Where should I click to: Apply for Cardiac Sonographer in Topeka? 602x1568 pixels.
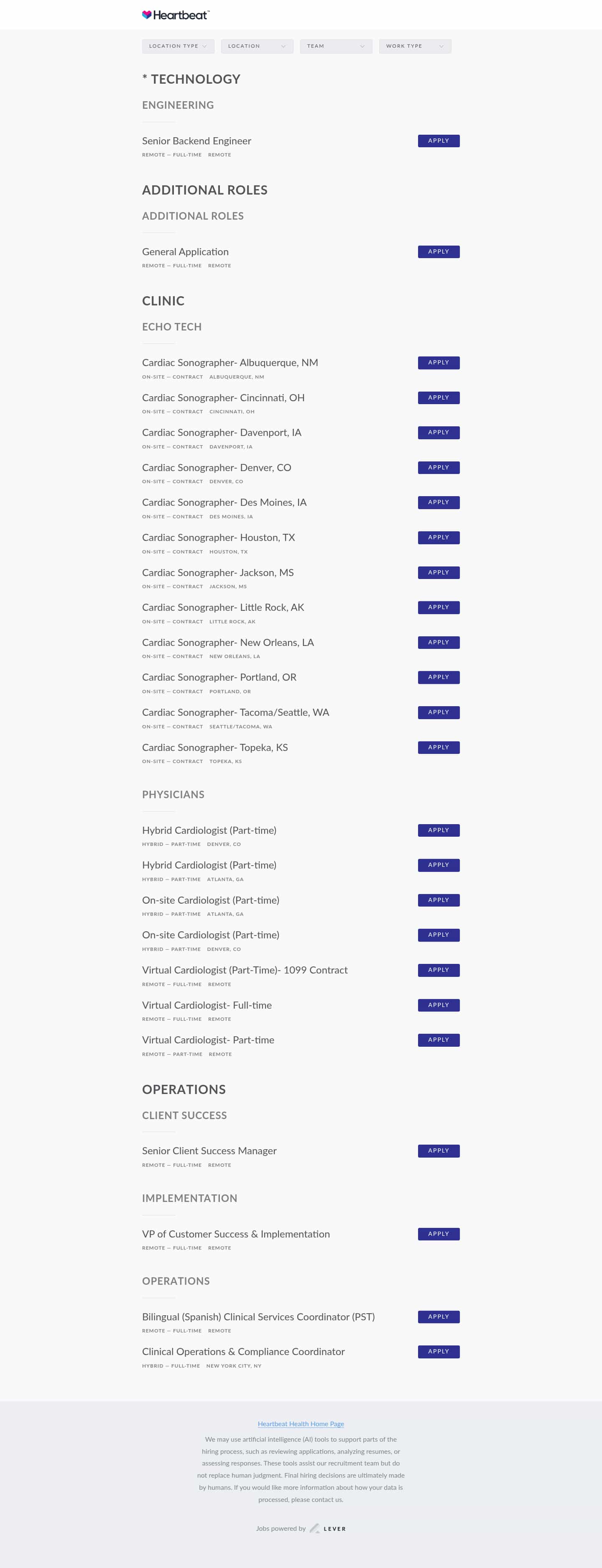click(439, 748)
